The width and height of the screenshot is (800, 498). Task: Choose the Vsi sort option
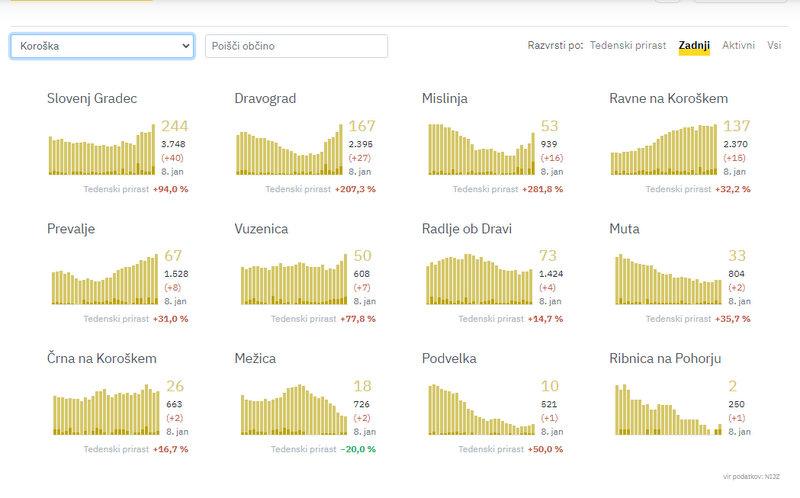pos(774,46)
